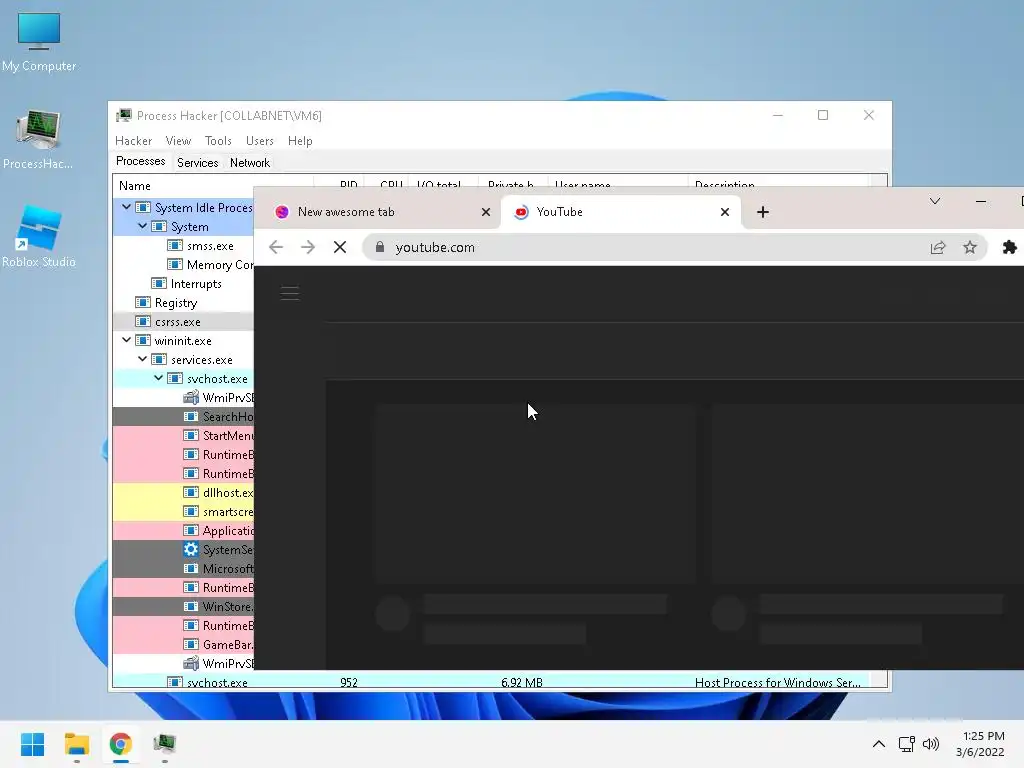The height and width of the screenshot is (768, 1024).
Task: Select the GameBar process row
Action: click(x=184, y=645)
